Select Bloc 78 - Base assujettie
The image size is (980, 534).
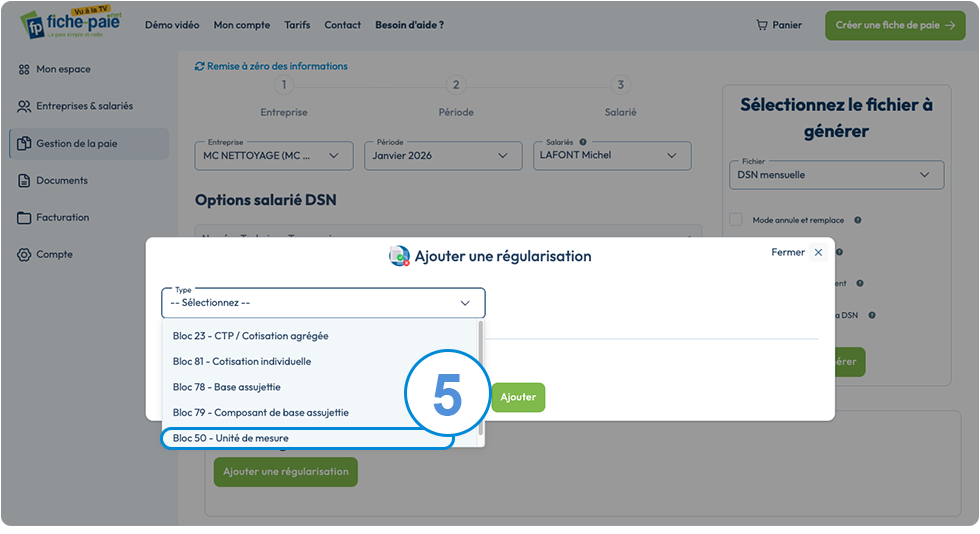pos(319,387)
